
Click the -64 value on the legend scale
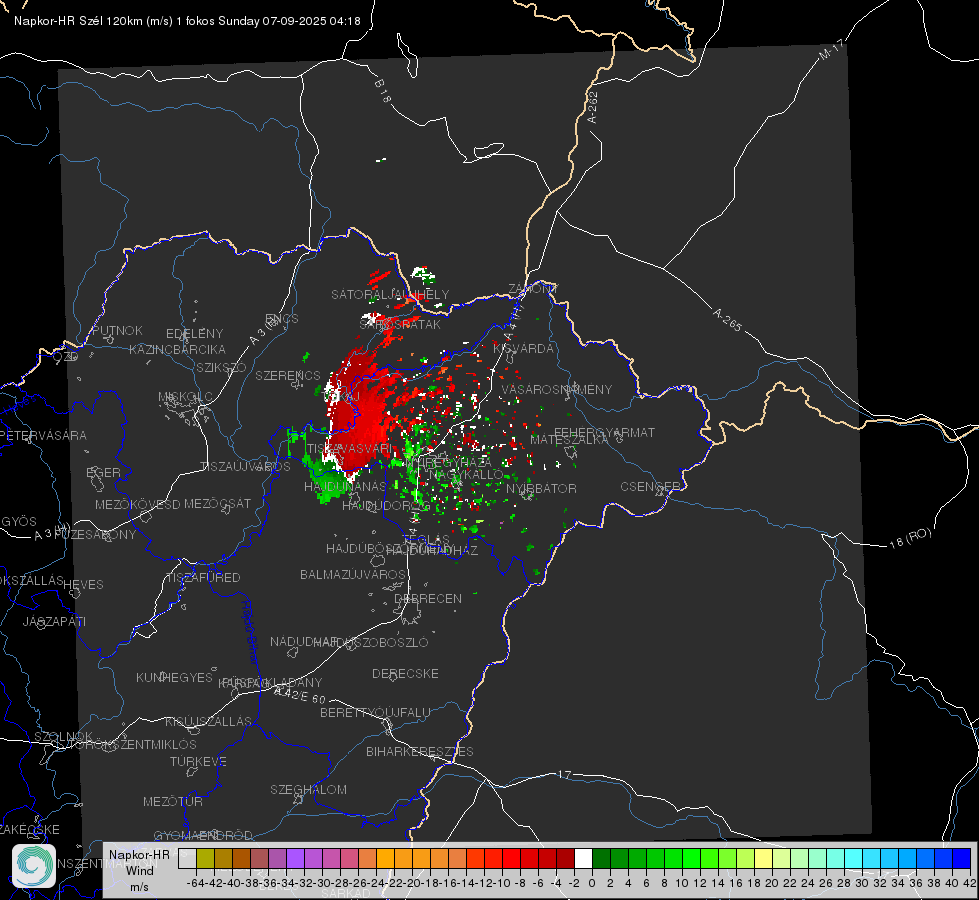point(195,883)
